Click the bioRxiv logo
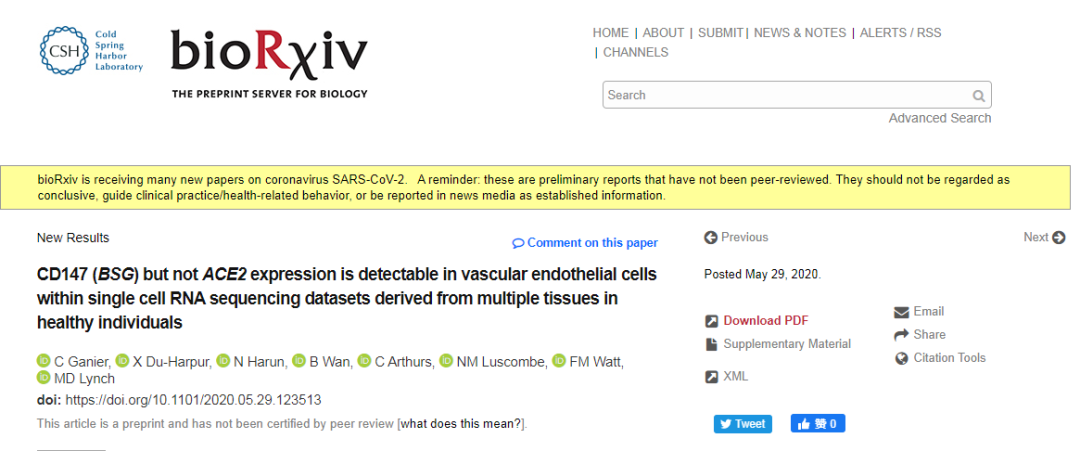This screenshot has width=1080, height=451. point(268,52)
